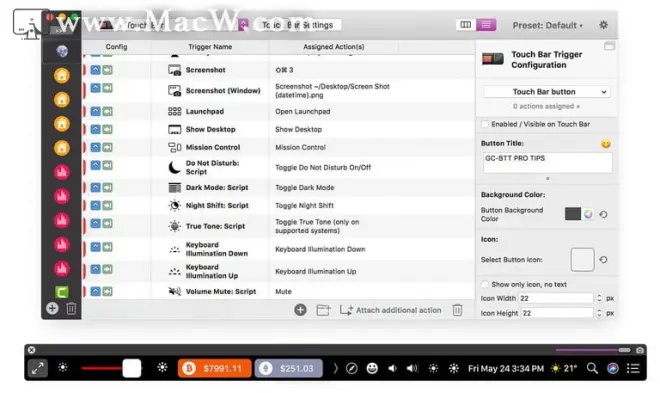Click the search magnifier in the Touch Bar
This screenshot has height=393, width=660.
click(592, 369)
